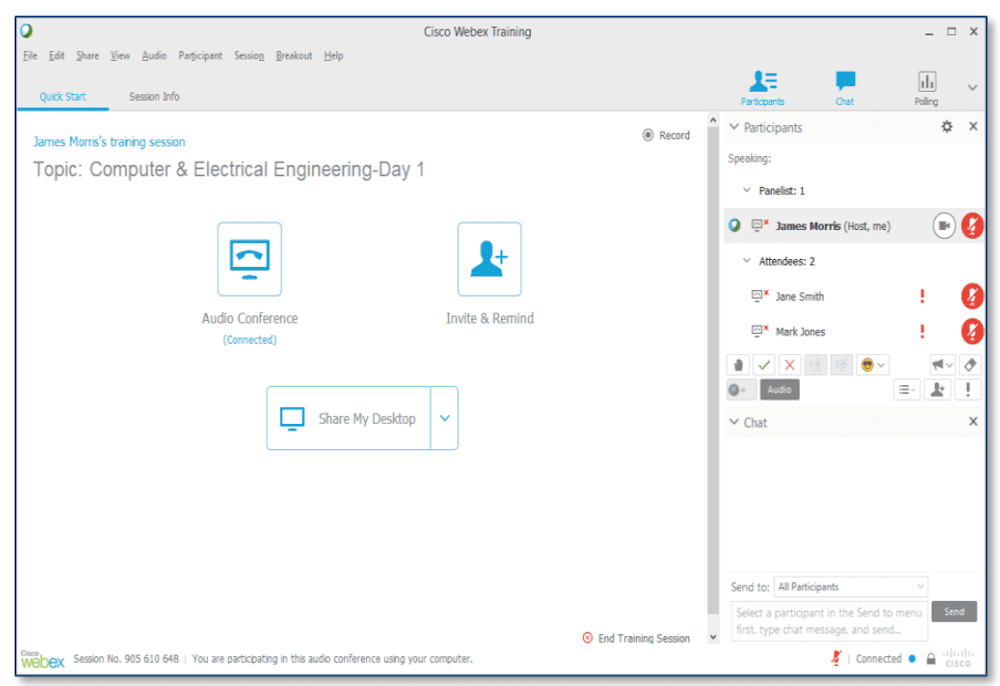Collapse the Participants panel header chevron
Viewport: 1000px width, 686px height.
pos(734,127)
